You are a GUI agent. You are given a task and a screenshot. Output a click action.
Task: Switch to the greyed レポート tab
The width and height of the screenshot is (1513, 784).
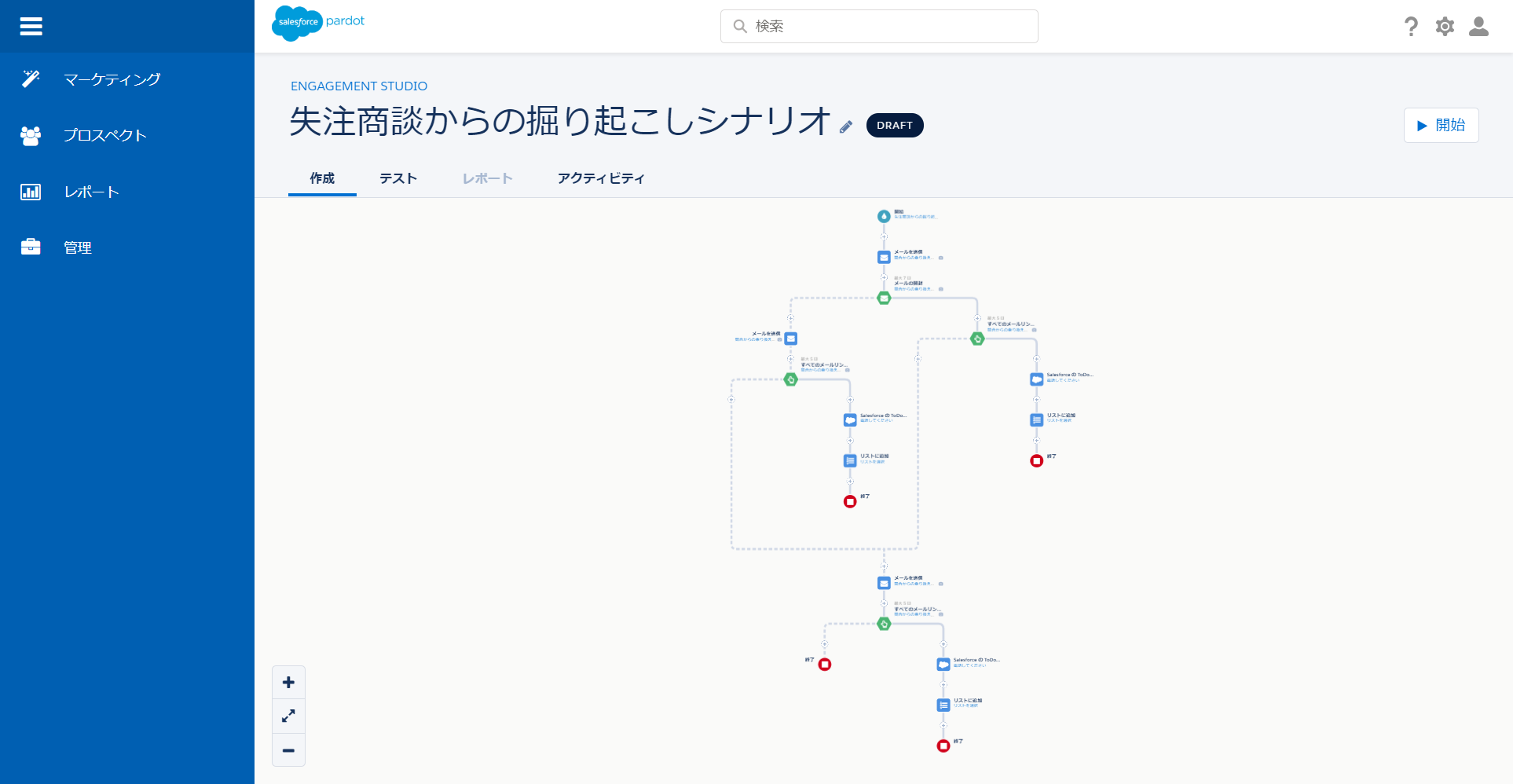pos(487,178)
